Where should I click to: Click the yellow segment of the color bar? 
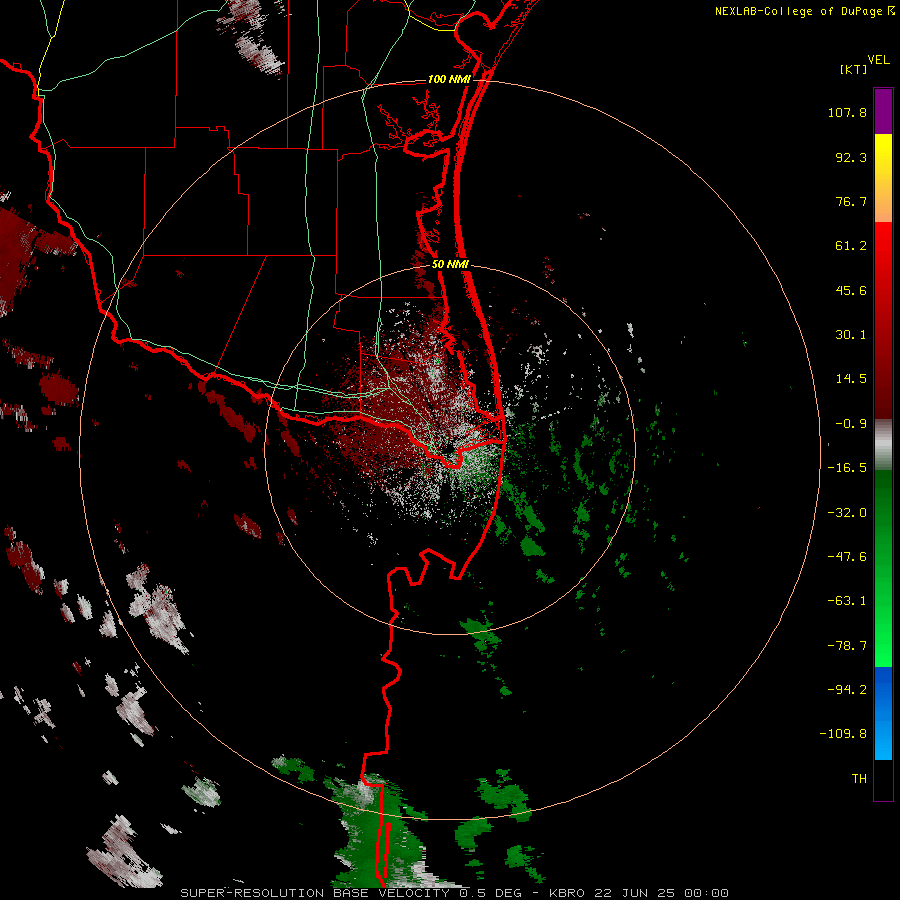point(883,178)
